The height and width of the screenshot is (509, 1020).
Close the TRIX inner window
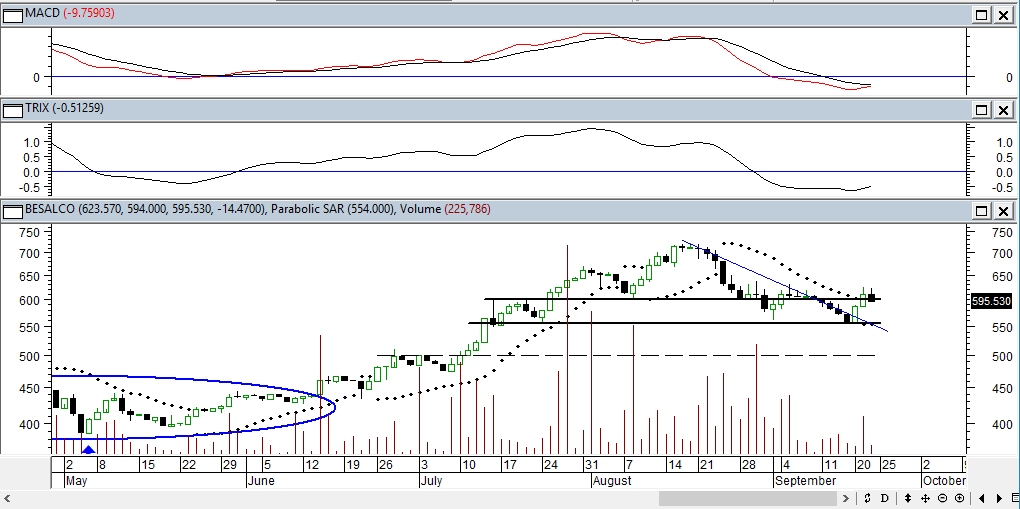(1004, 109)
